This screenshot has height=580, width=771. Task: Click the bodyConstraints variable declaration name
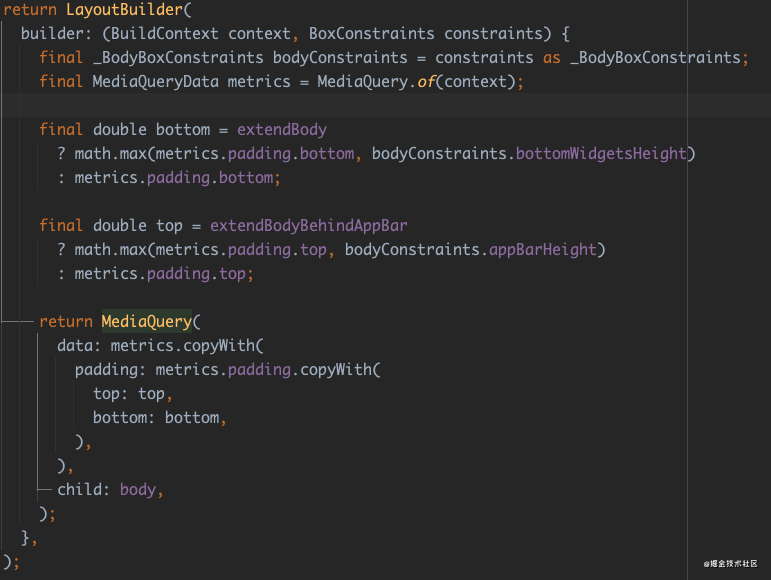click(340, 58)
